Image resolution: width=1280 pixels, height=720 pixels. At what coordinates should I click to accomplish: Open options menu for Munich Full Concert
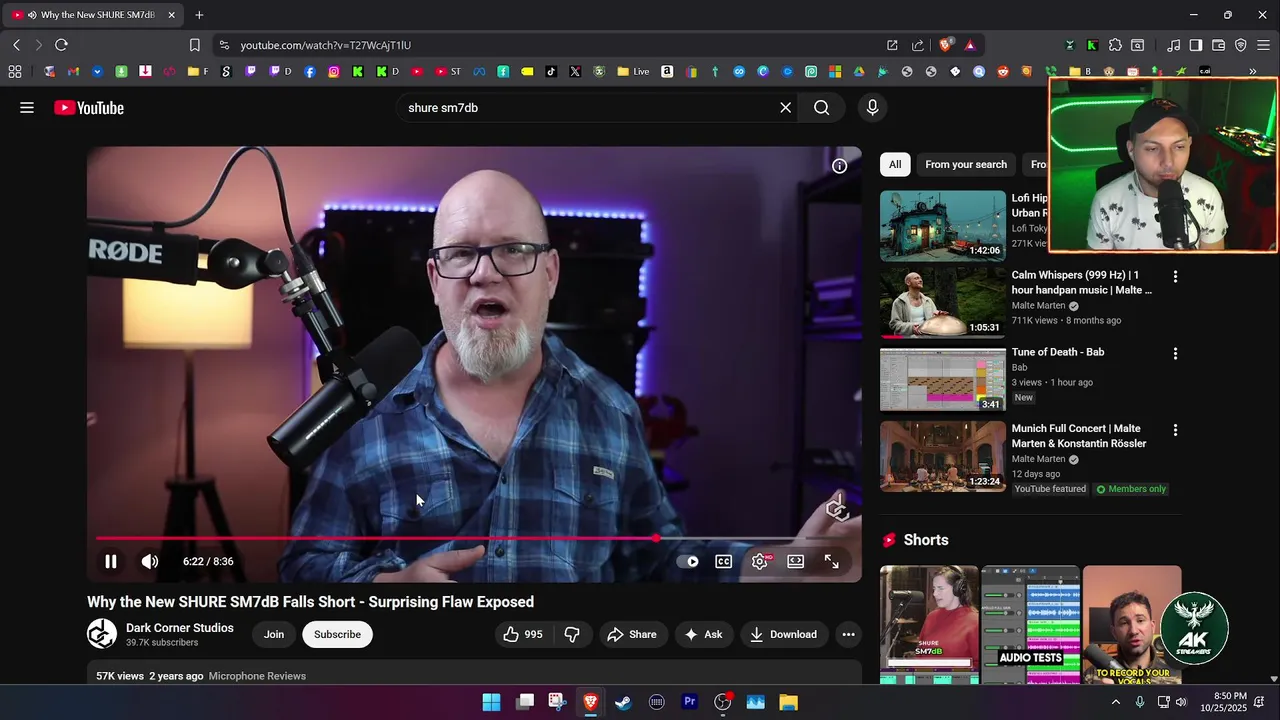tap(1175, 430)
